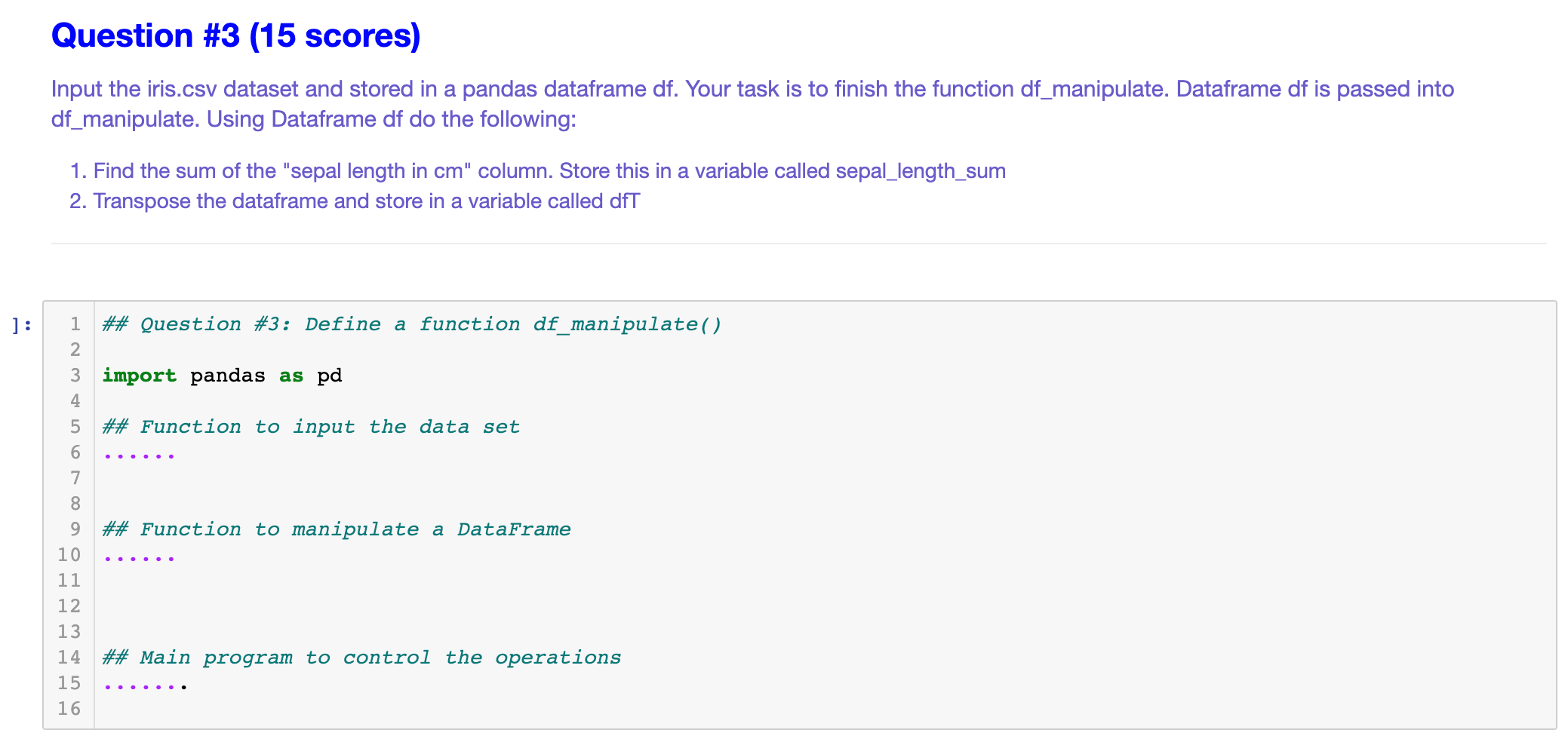The width and height of the screenshot is (1568, 739).
Task: Click line number 1 in the gutter
Action: click(x=75, y=324)
